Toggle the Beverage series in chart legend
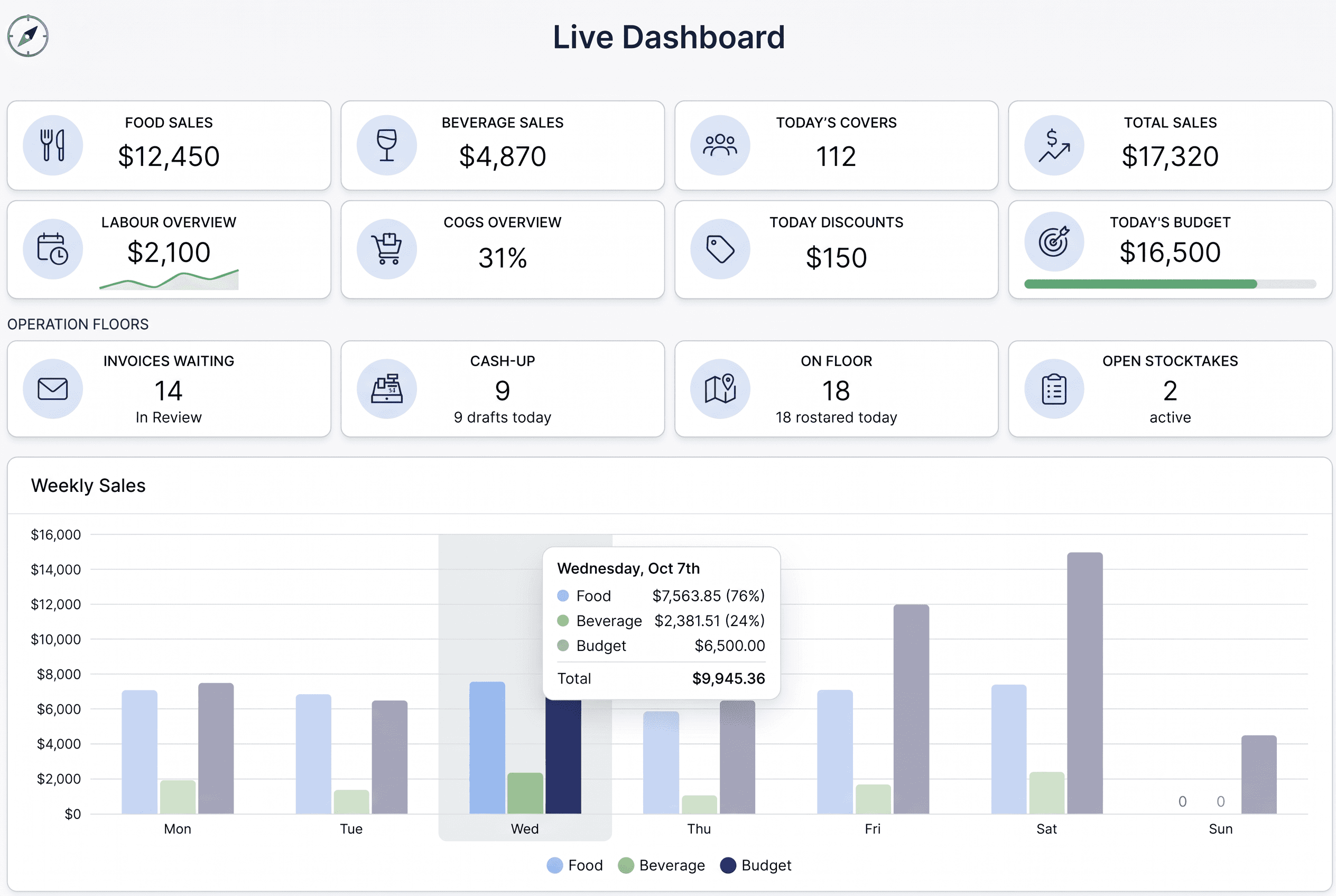The height and width of the screenshot is (896, 1336). tap(662, 865)
